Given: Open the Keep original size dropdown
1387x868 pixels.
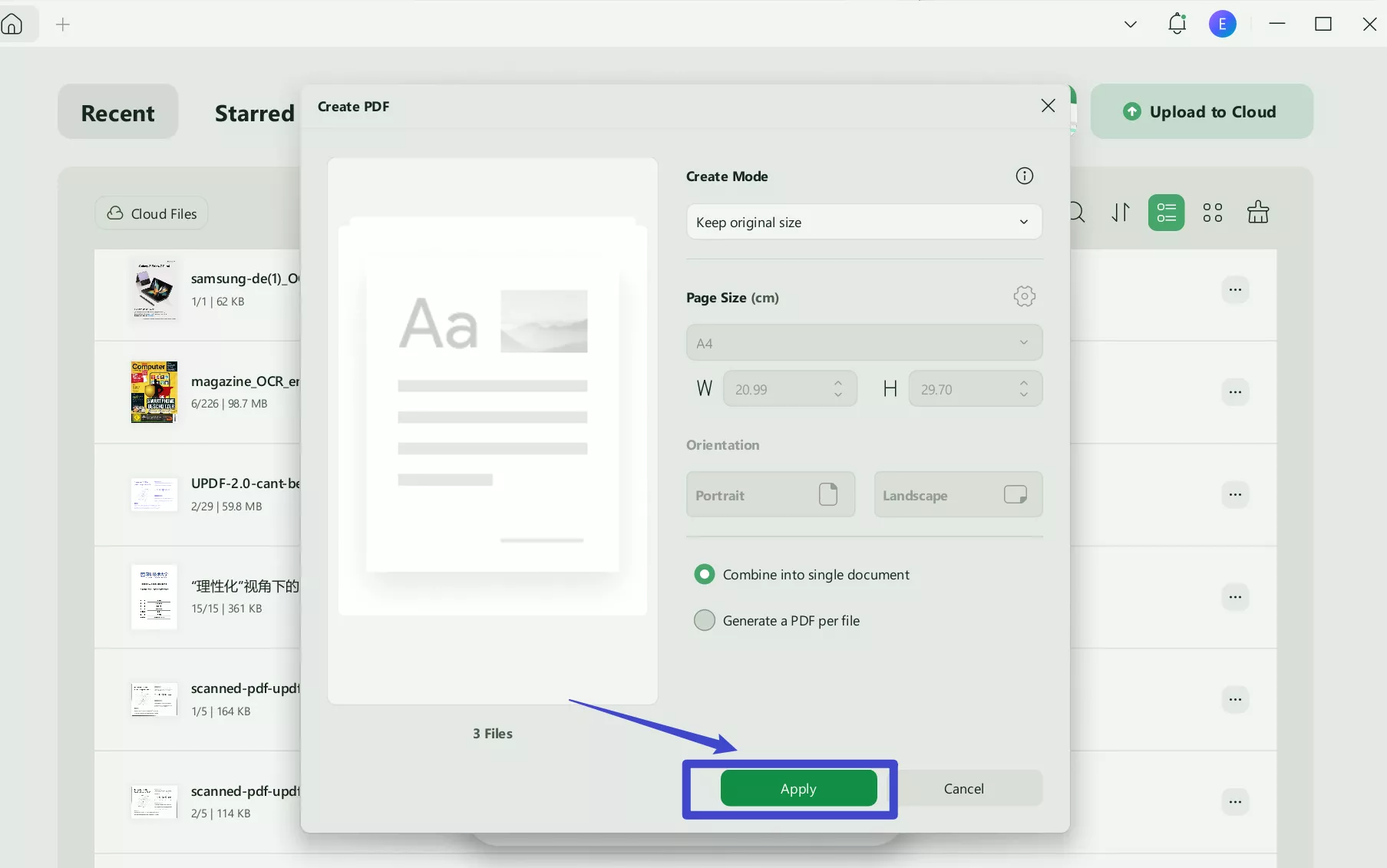Looking at the screenshot, I should [x=864, y=222].
